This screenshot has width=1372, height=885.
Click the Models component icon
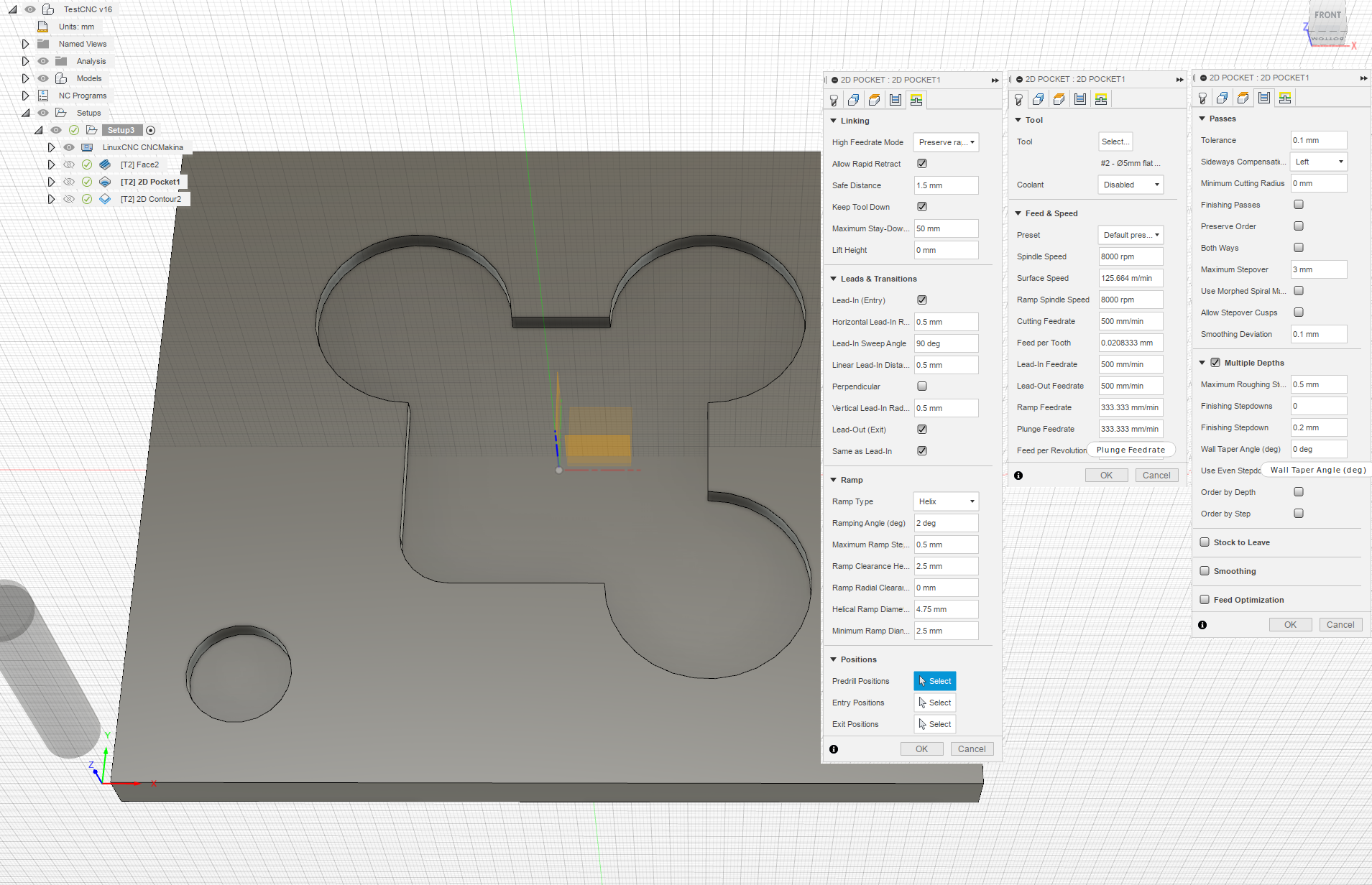(61, 78)
